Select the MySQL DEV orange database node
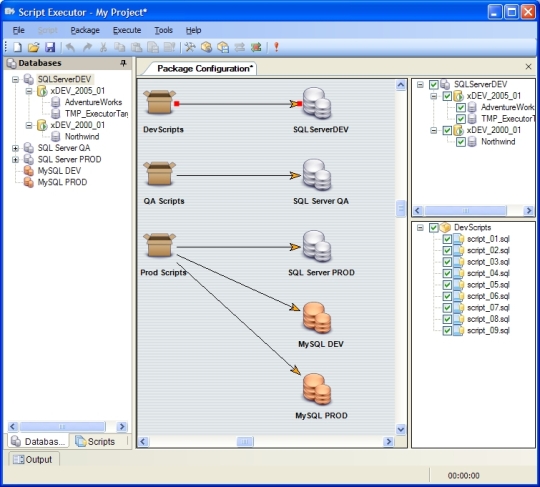 tap(317, 318)
